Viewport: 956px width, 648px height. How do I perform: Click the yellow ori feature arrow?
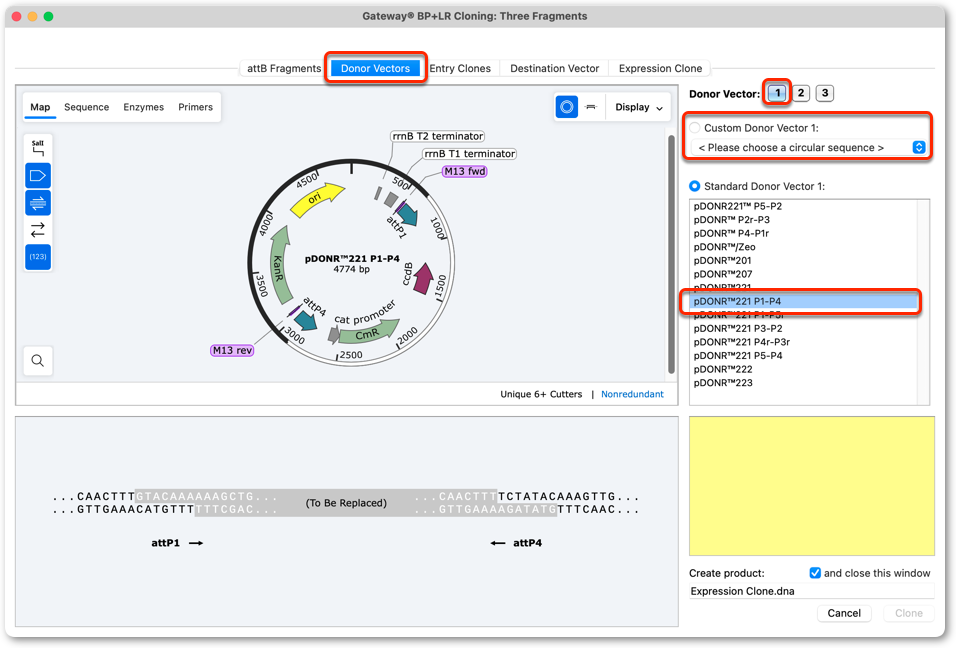coord(316,199)
